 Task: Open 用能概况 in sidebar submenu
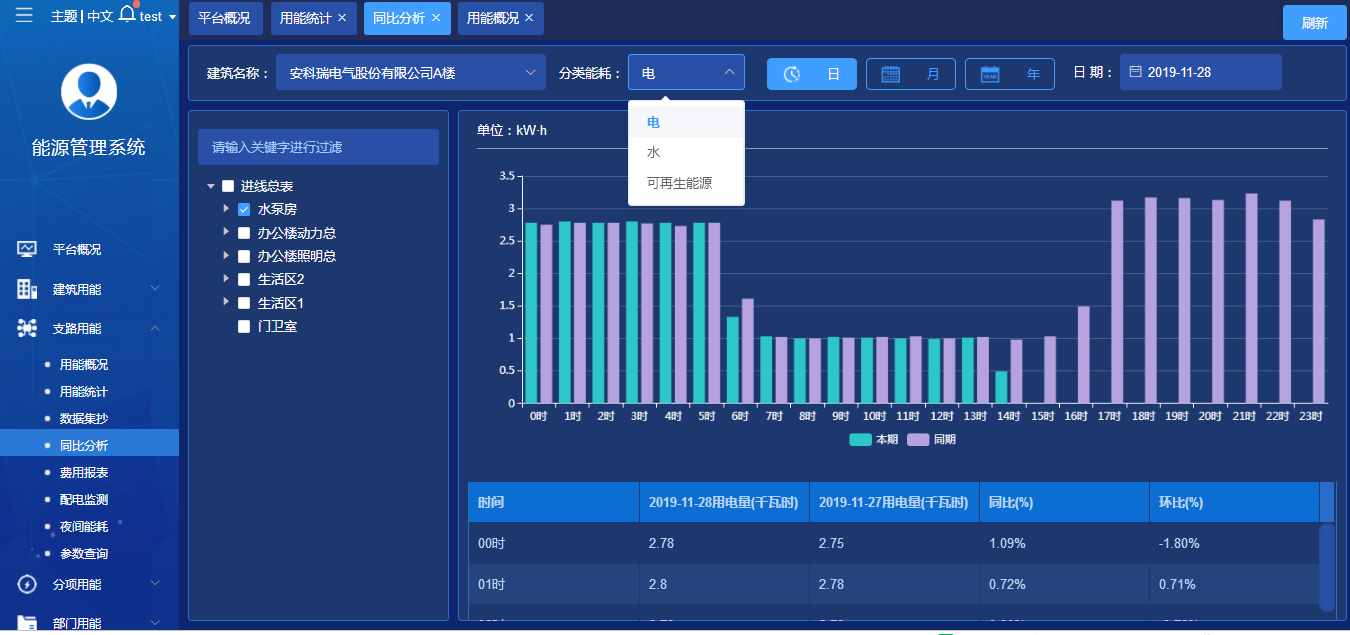click(84, 365)
